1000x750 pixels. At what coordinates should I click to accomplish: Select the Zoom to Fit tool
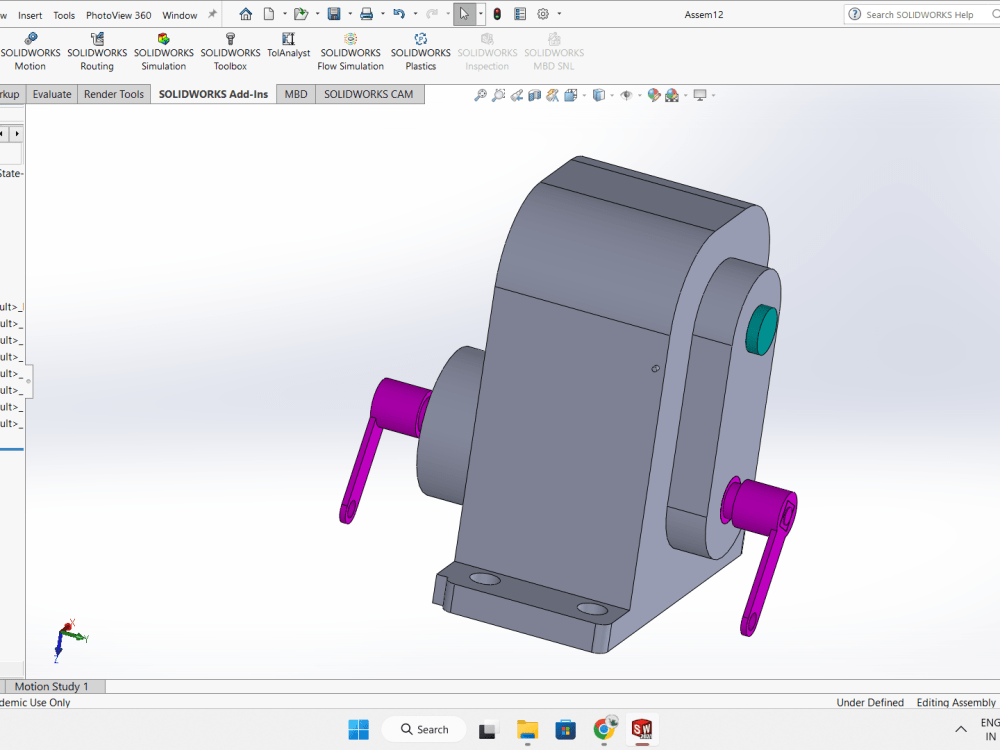tap(480, 94)
